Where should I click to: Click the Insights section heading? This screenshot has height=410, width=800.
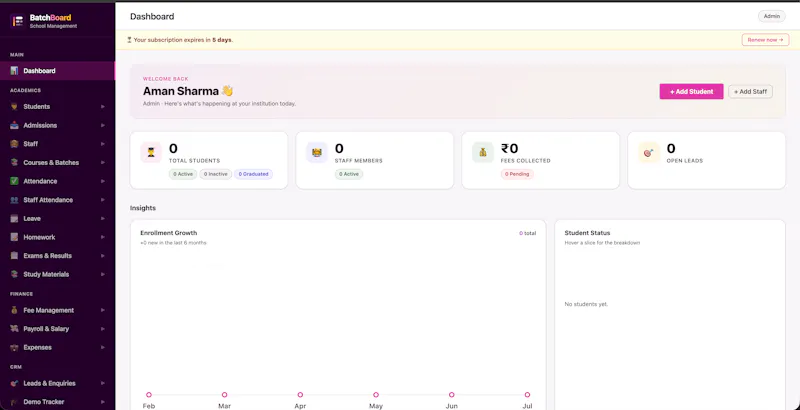[143, 208]
